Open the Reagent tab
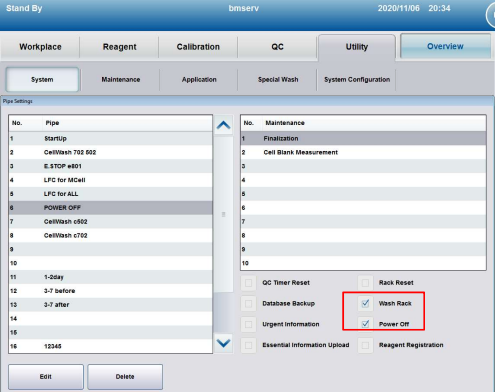 point(119,47)
